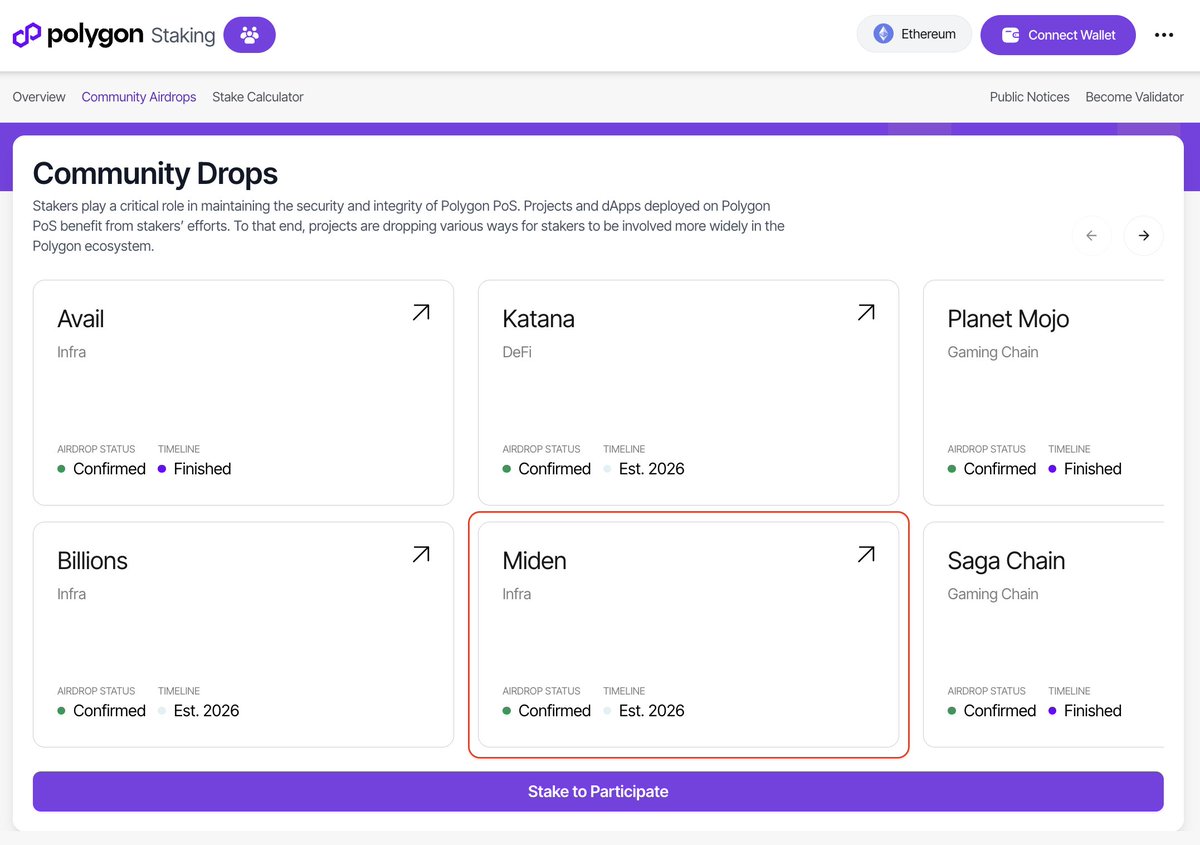Click Infra label under Miden
1200x845 pixels.
[x=516, y=594]
